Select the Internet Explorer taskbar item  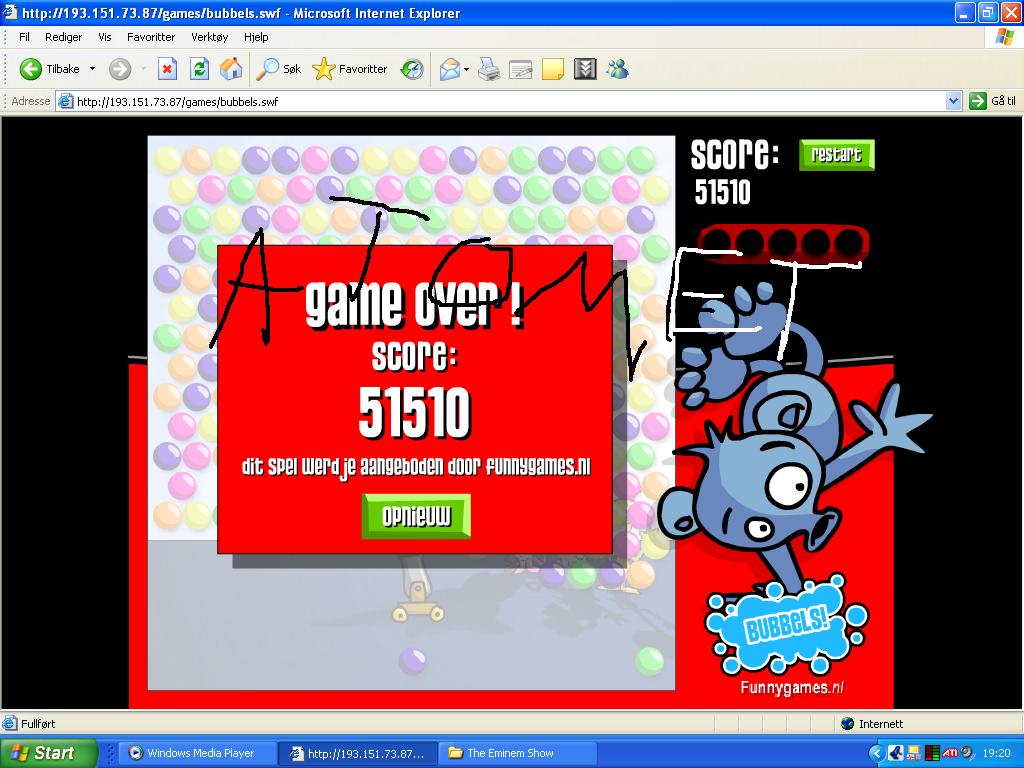(x=357, y=753)
